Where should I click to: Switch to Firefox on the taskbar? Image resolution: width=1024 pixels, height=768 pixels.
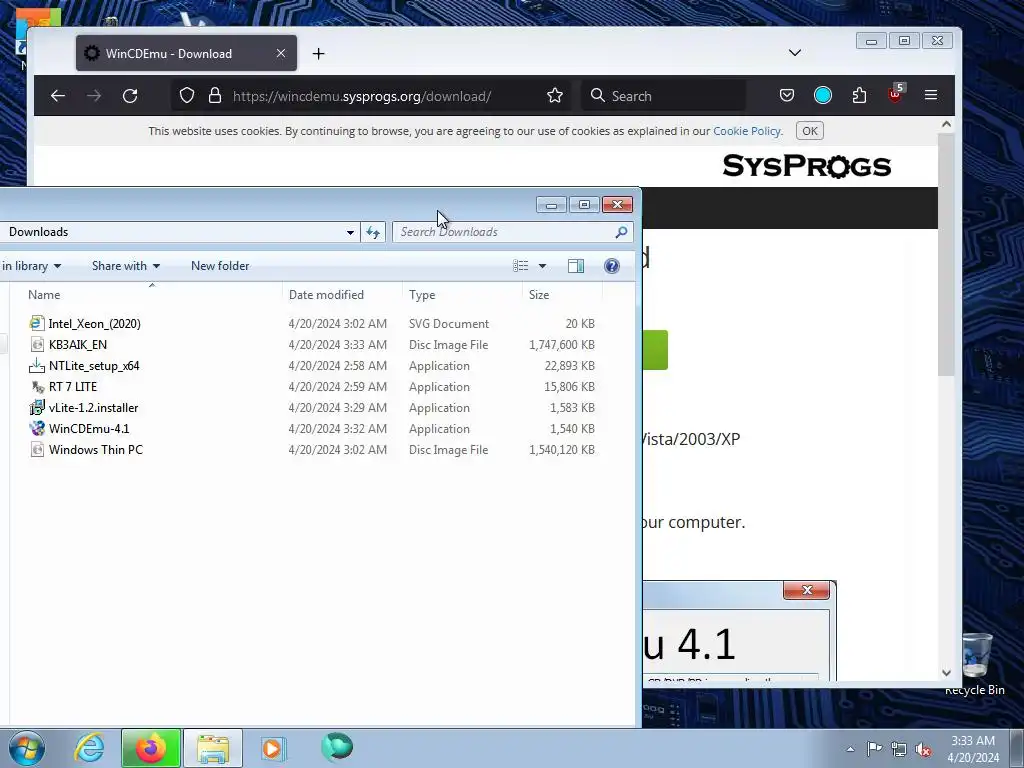[x=151, y=748]
